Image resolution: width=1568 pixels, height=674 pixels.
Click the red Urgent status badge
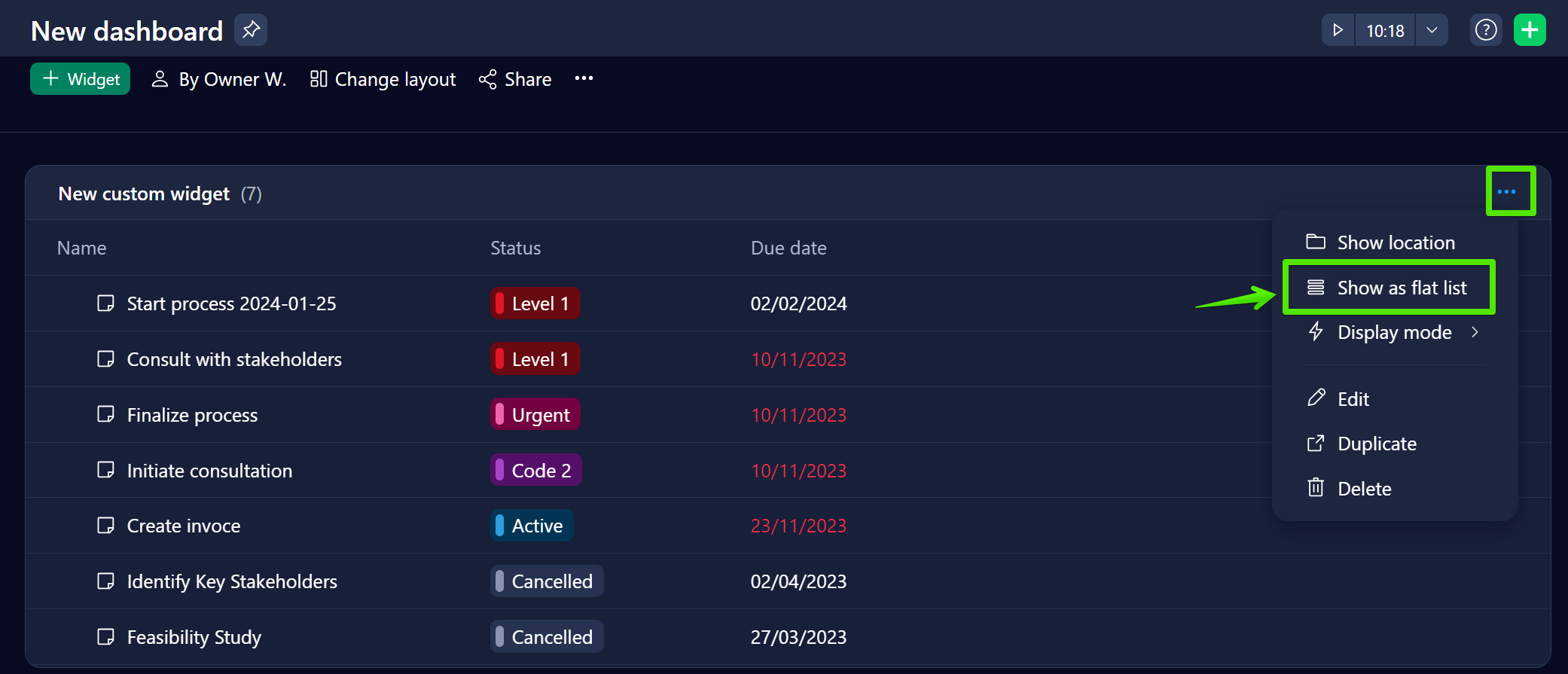535,414
